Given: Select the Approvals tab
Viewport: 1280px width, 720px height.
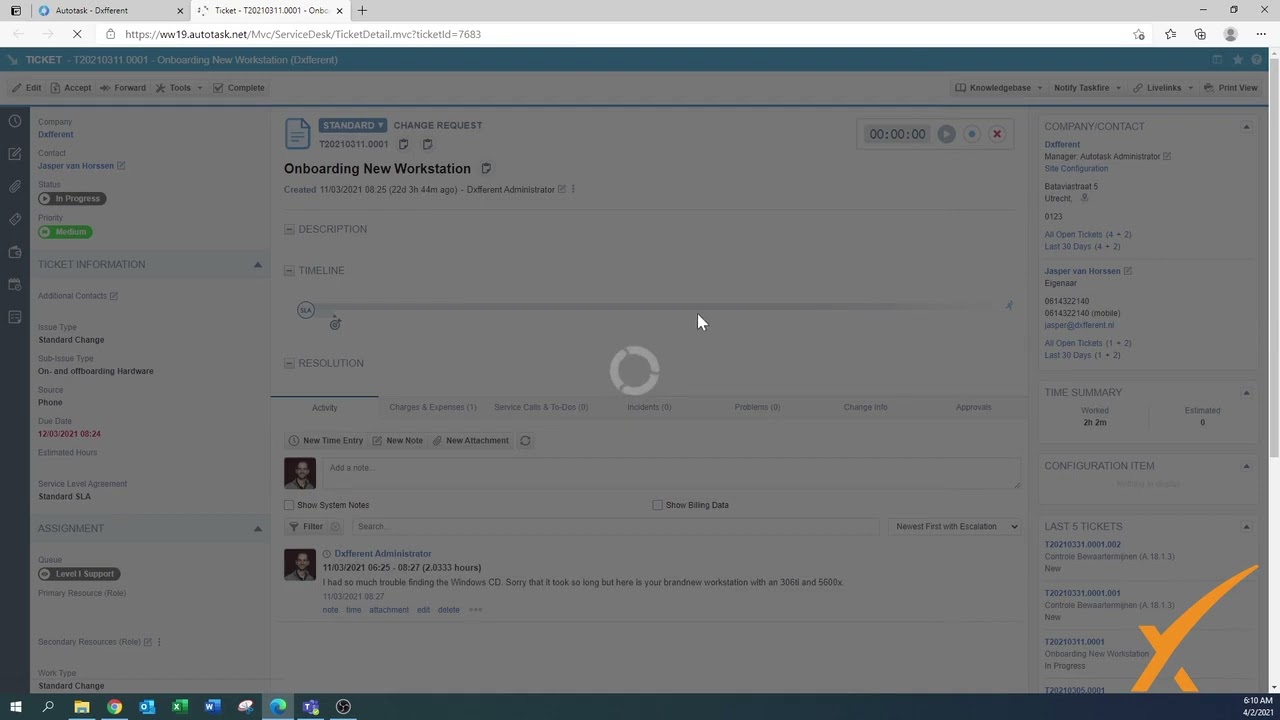Looking at the screenshot, I should click(x=973, y=407).
